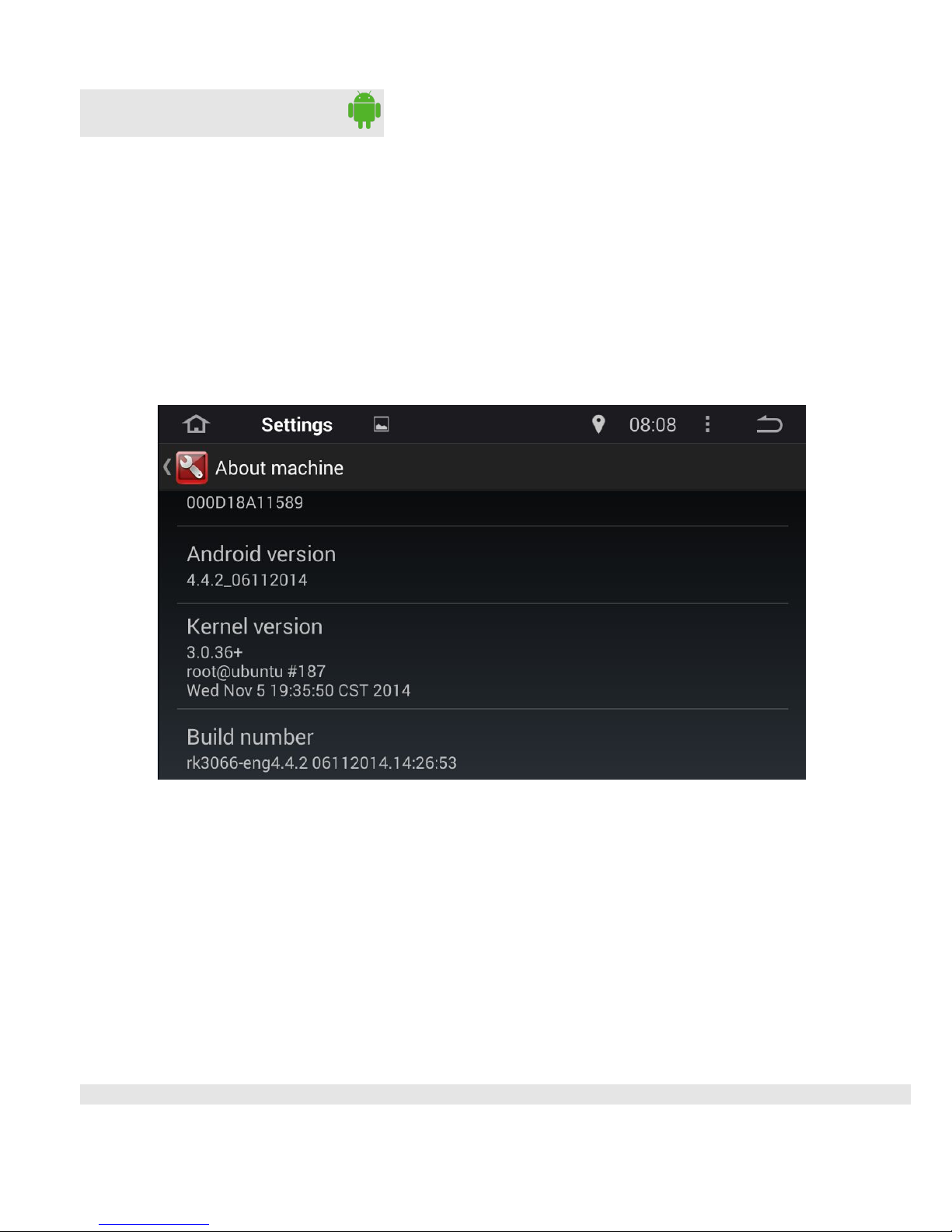Tap the 000D18A11589 serial entry

click(245, 503)
